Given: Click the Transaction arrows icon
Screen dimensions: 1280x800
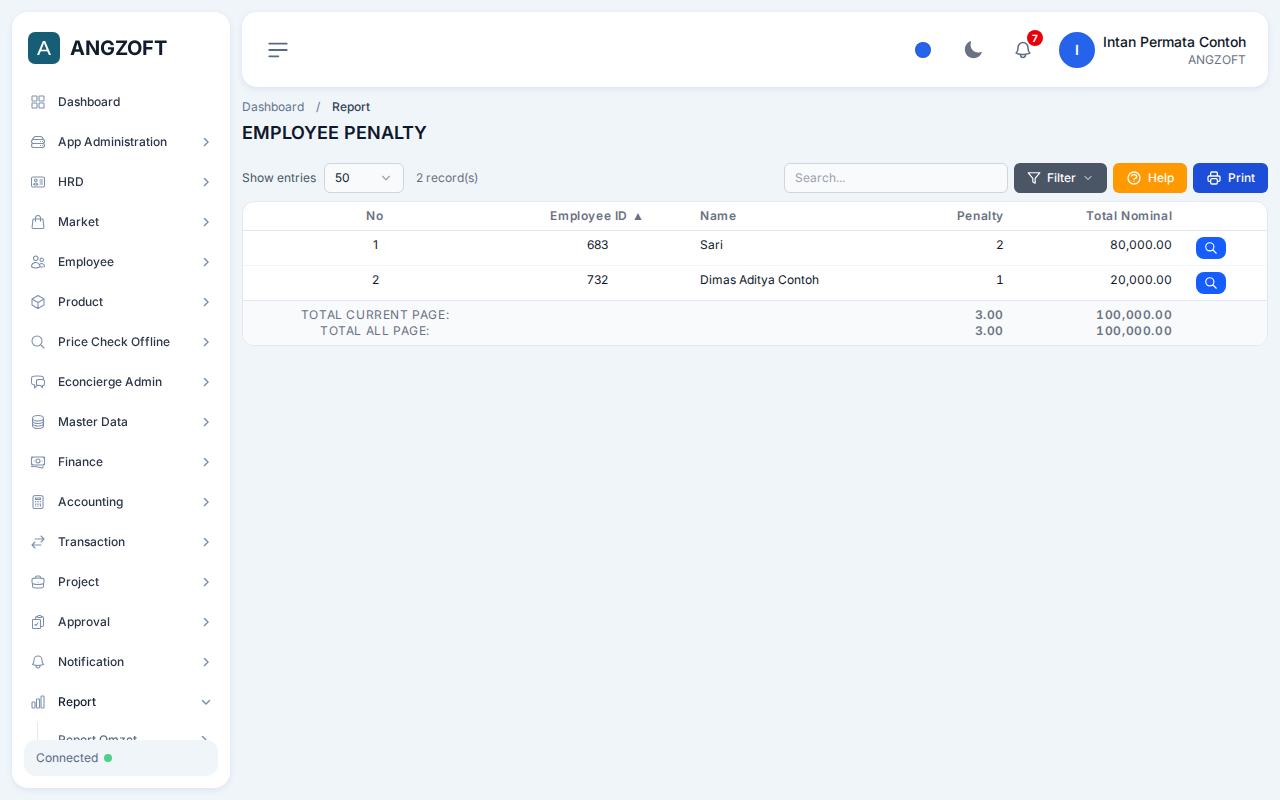Looking at the screenshot, I should pyautogui.click(x=38, y=542).
